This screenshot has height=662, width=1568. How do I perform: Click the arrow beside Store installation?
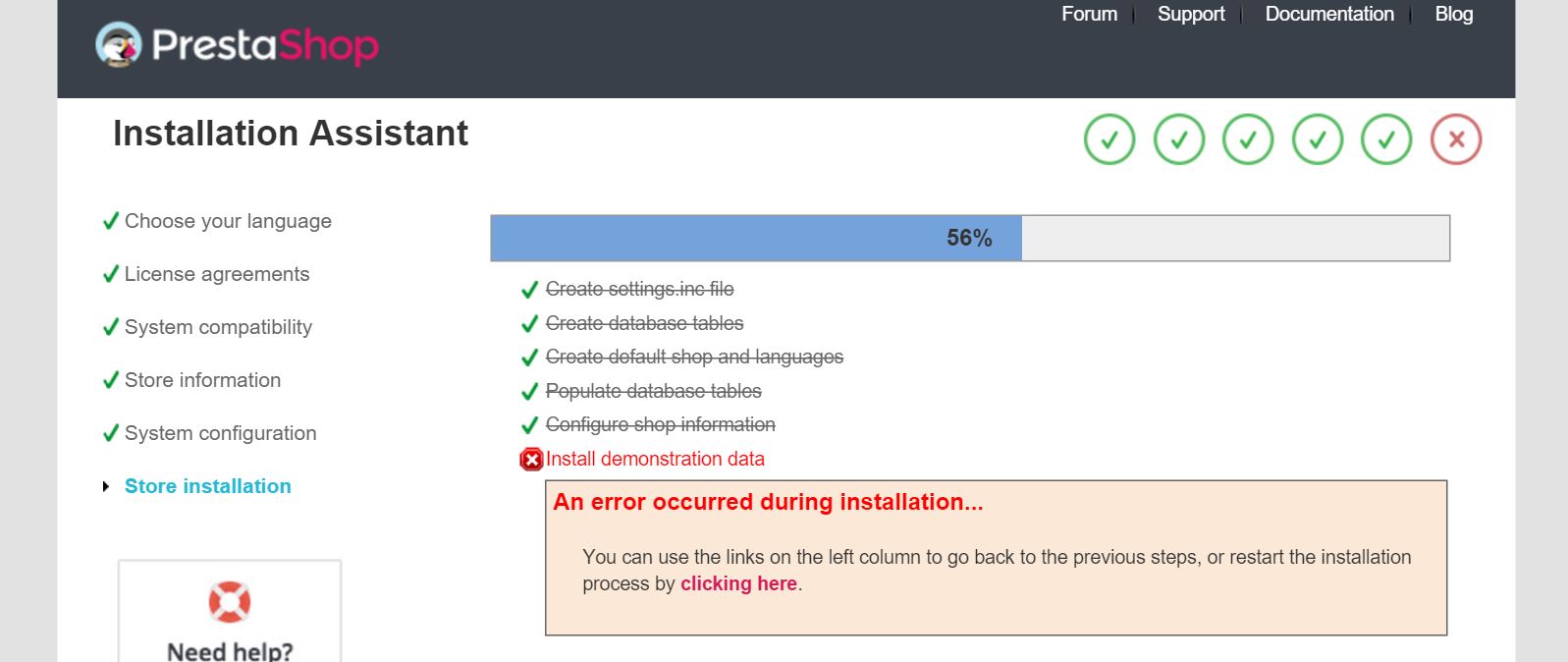coord(106,486)
